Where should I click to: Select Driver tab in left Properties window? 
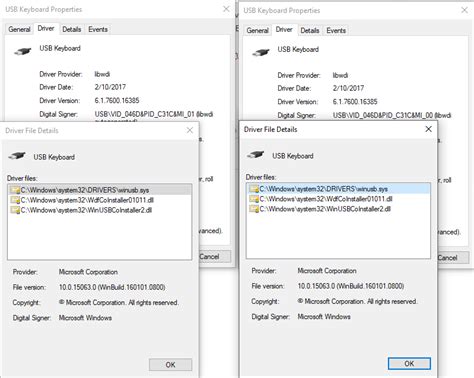pos(46,28)
